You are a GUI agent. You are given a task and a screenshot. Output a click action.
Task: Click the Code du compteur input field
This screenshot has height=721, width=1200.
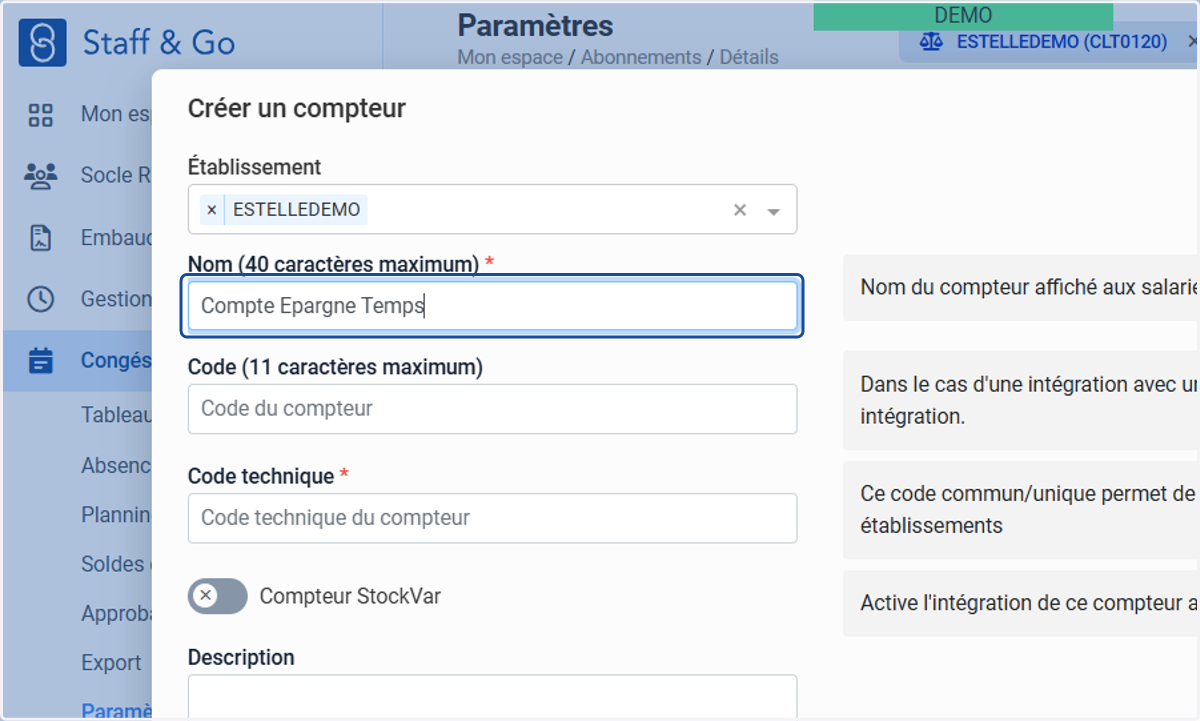[493, 409]
